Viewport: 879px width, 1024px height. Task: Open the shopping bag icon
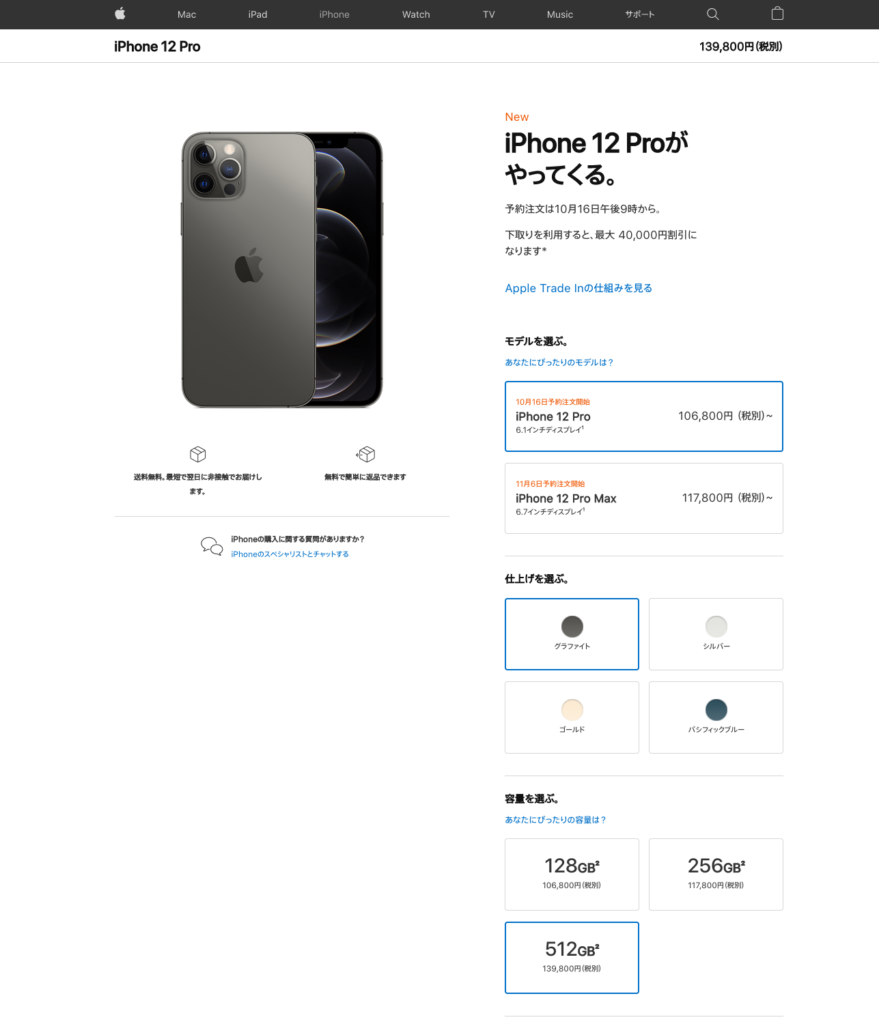coord(777,13)
